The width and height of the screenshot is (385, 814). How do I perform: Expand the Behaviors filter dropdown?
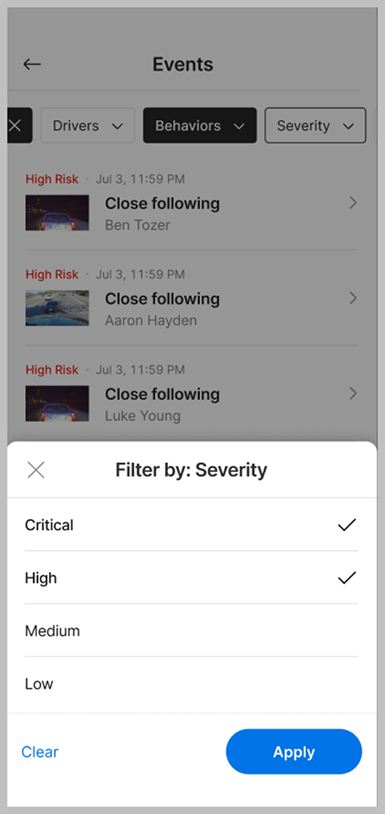[200, 125]
